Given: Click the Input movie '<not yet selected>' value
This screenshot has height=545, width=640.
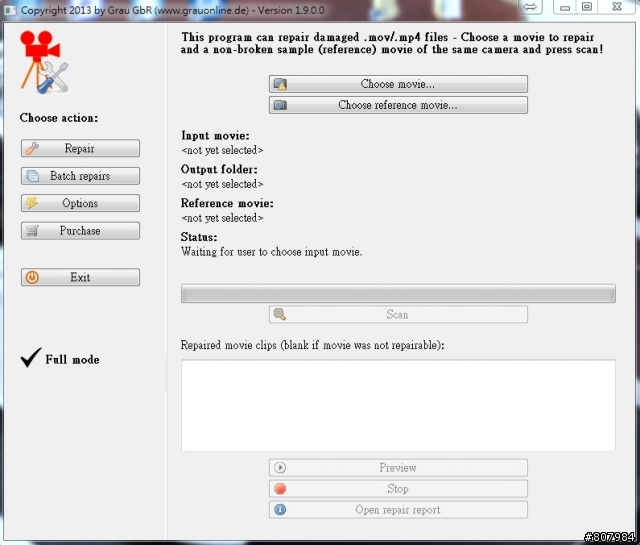Looking at the screenshot, I should (x=222, y=150).
